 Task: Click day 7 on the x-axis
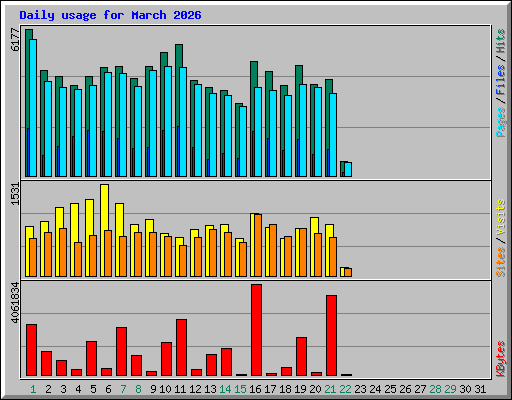[x=123, y=389]
